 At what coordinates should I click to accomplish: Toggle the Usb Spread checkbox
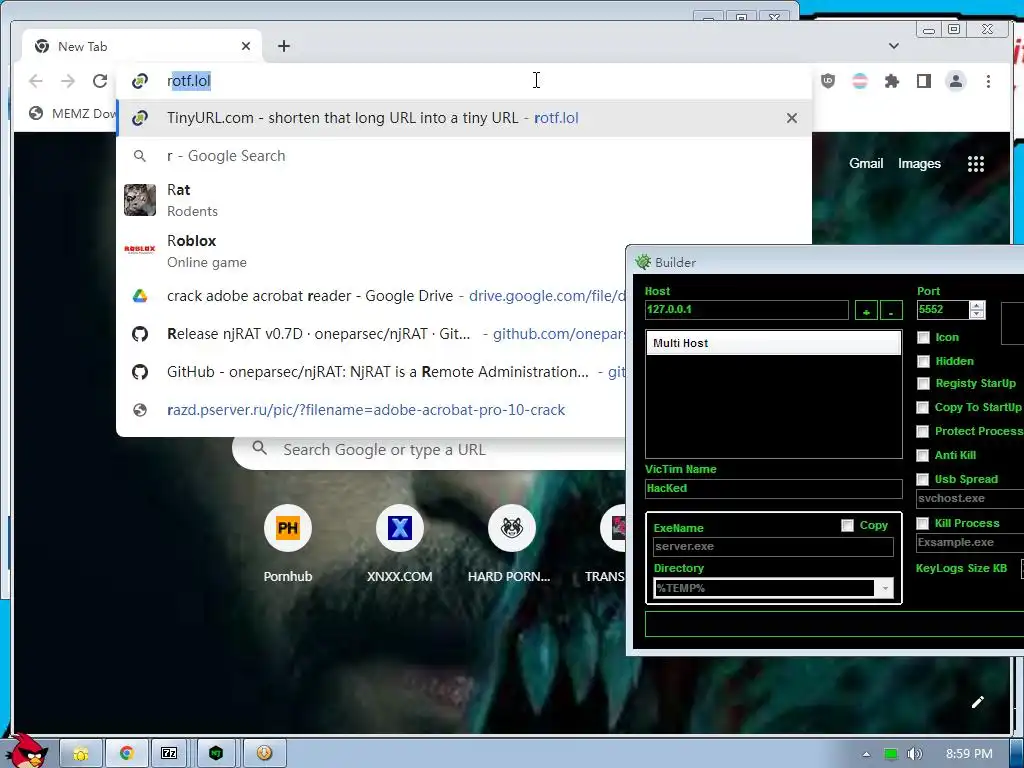pyautogui.click(x=923, y=480)
